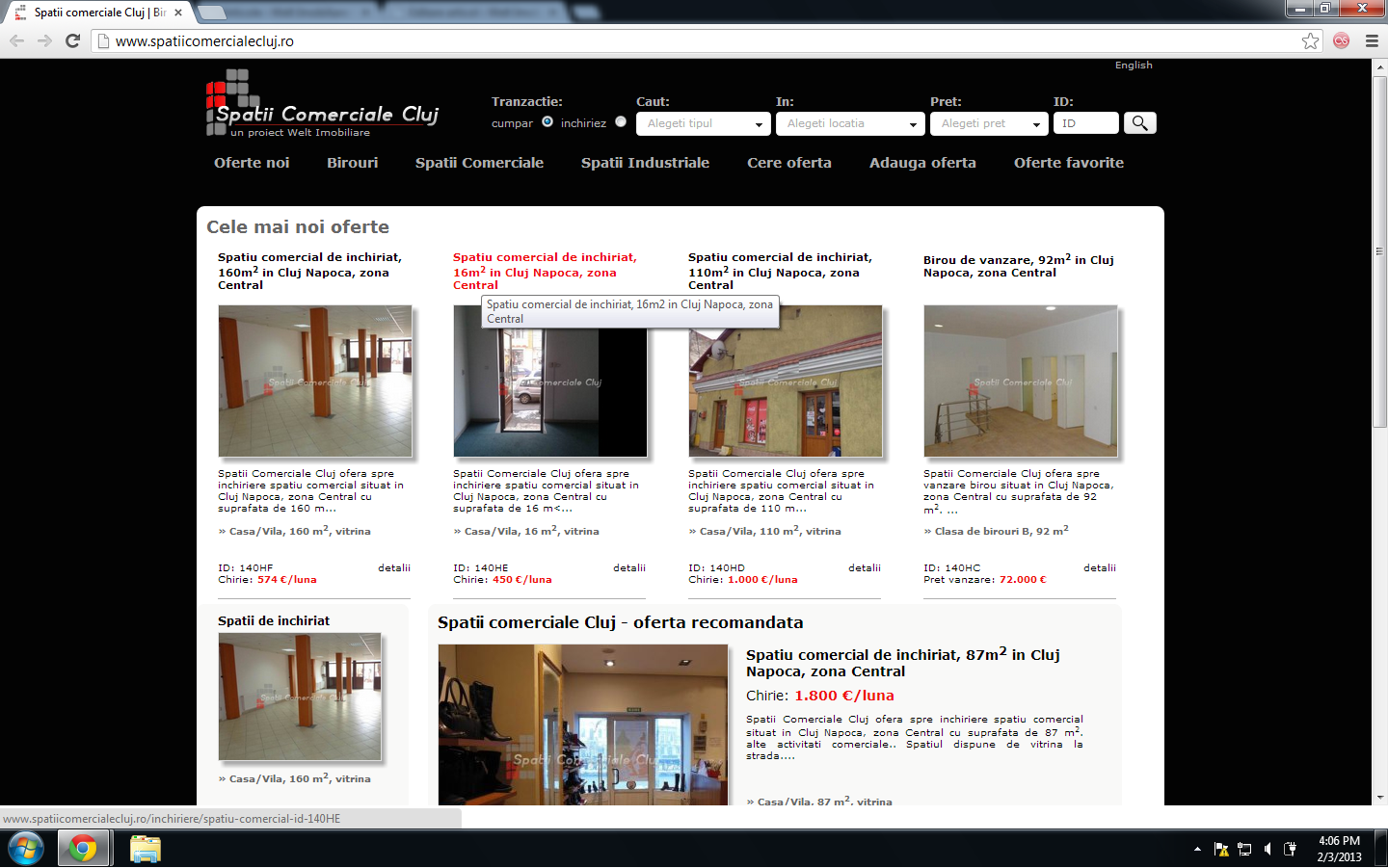Bookmark page using the star icon
The width and height of the screenshot is (1388, 868).
coord(1310,40)
